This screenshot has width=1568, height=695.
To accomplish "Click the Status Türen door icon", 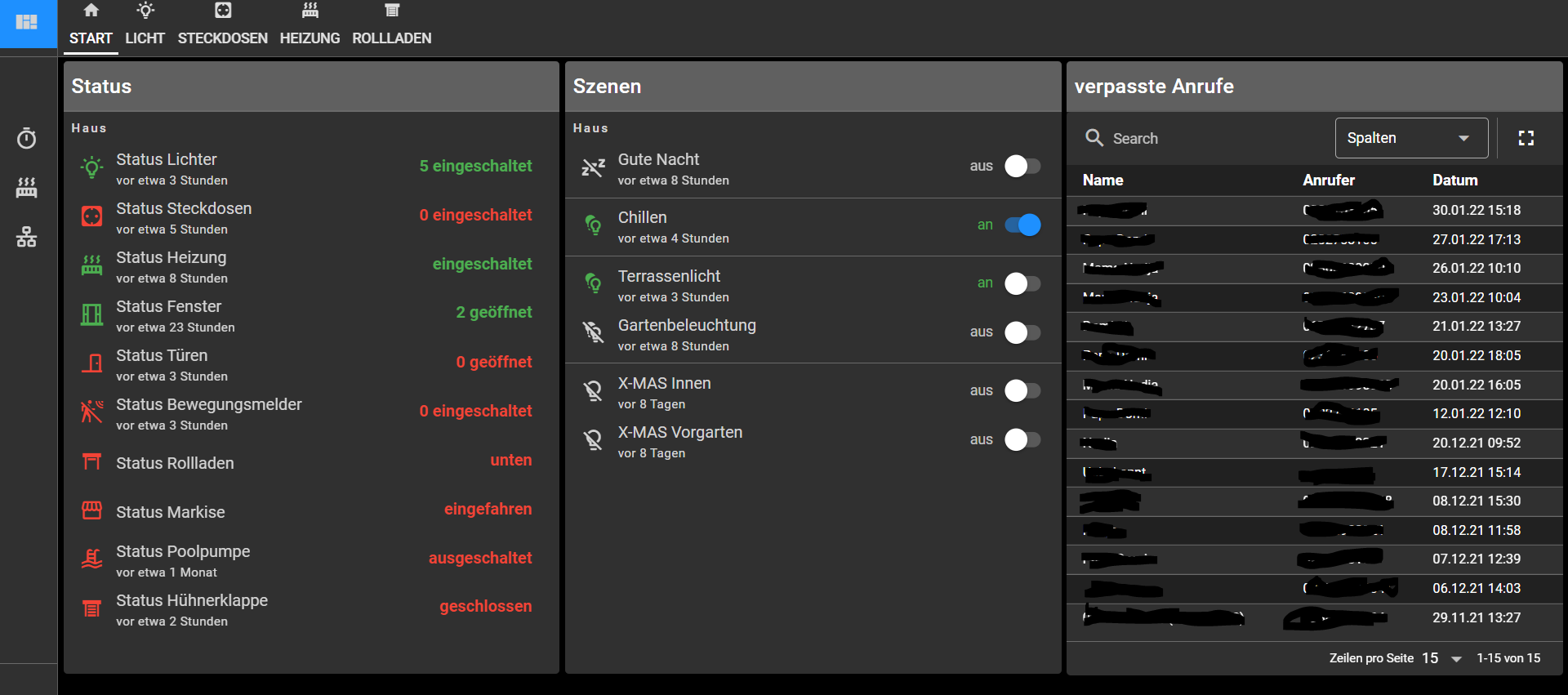I will click(92, 363).
